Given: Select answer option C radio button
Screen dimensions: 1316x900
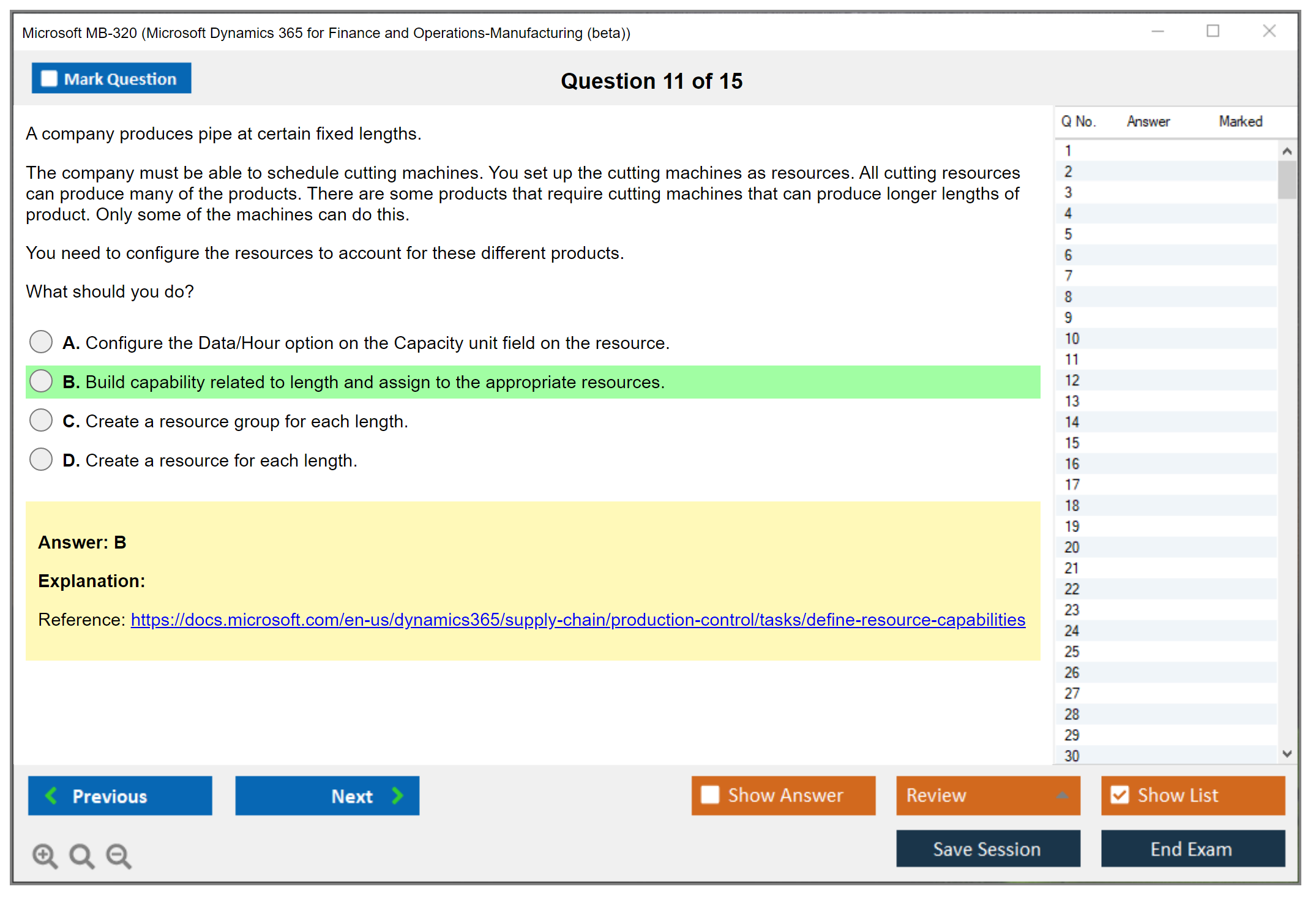Looking at the screenshot, I should [41, 420].
